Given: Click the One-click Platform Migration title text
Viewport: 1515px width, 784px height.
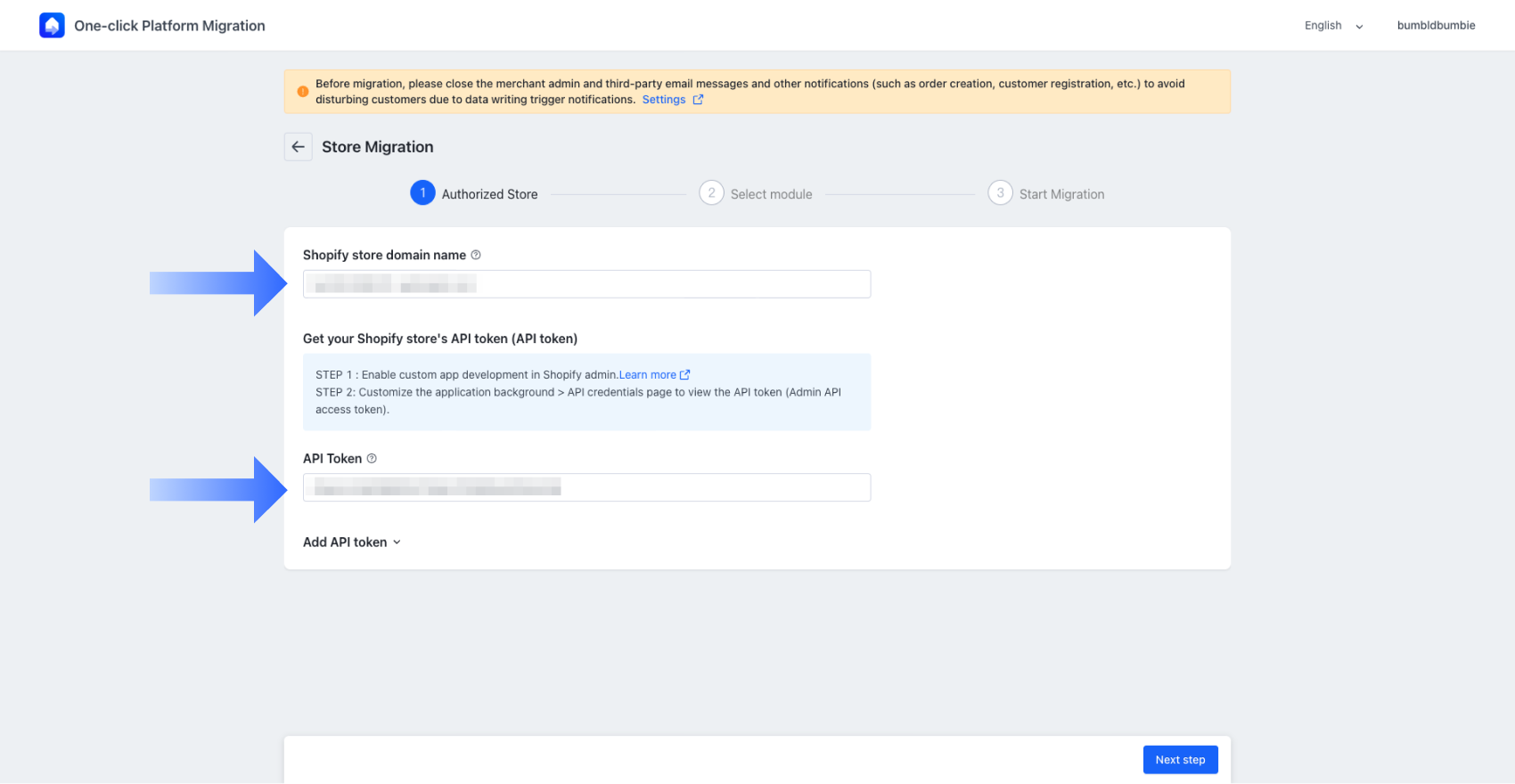Looking at the screenshot, I should point(169,26).
